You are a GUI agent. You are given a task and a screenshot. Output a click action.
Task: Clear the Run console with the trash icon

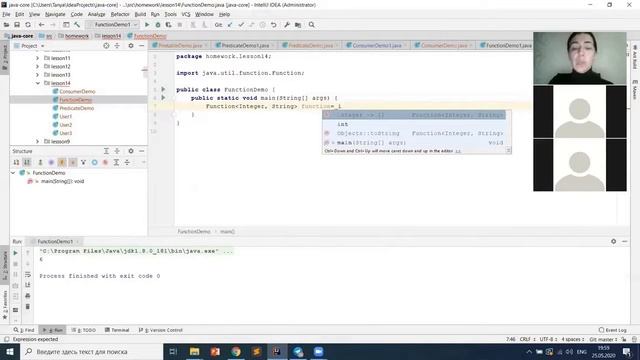pyautogui.click(x=28, y=307)
